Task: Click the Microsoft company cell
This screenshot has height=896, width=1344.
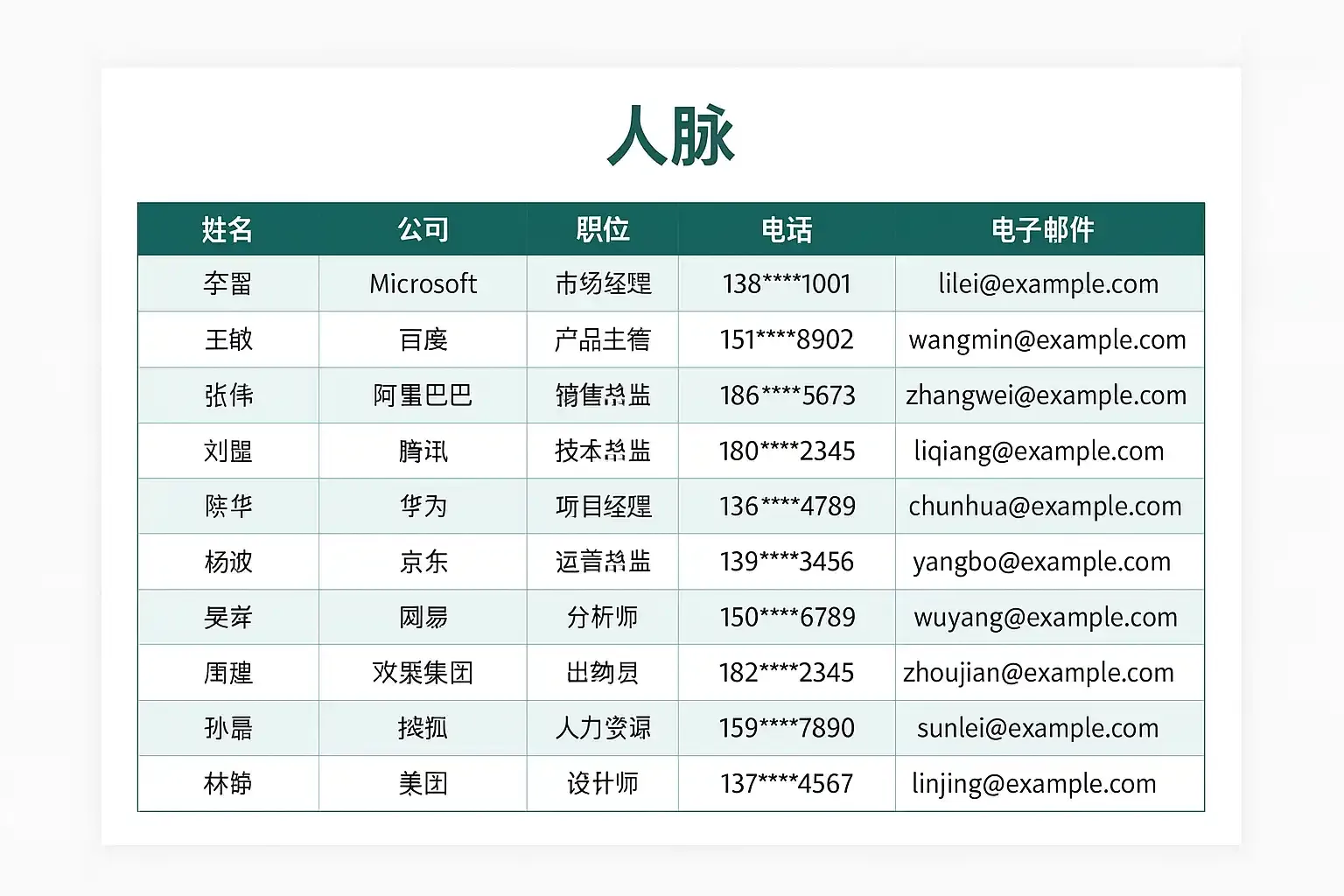Action: [x=423, y=283]
